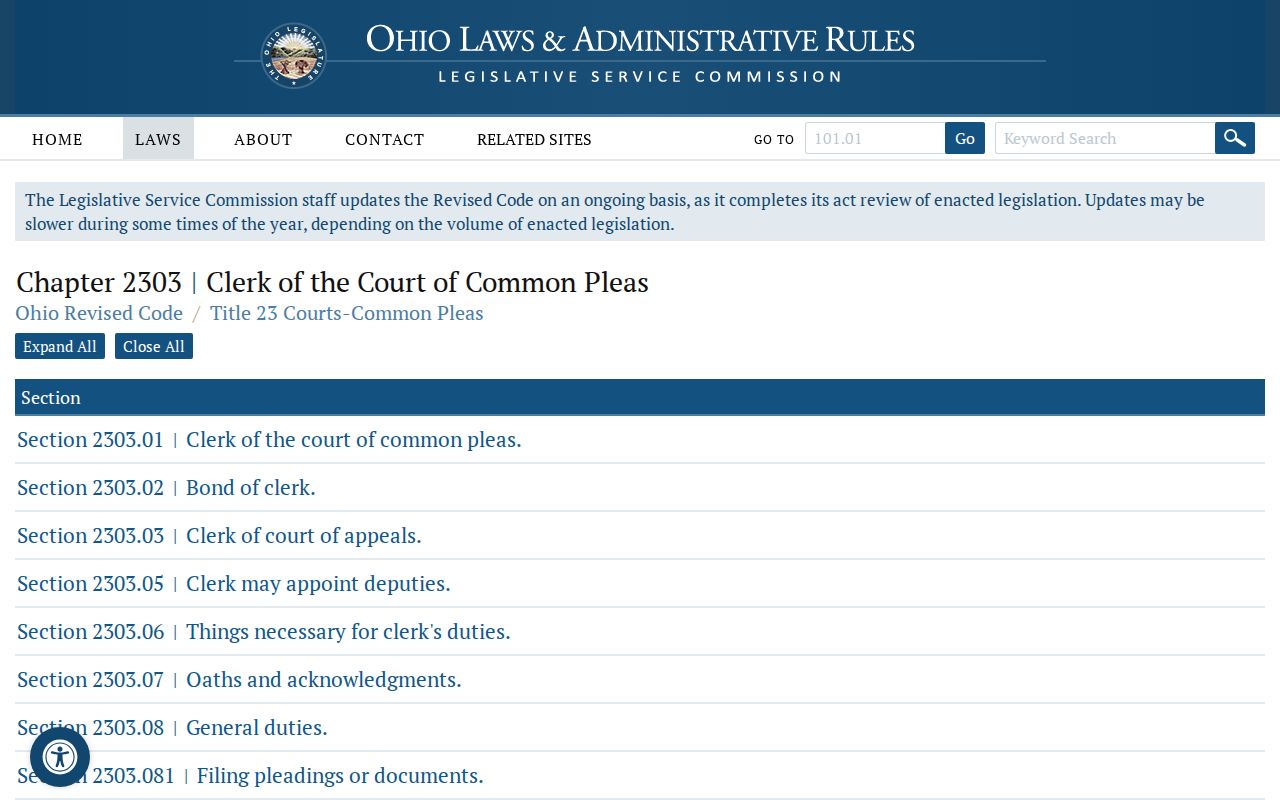Open Section 2303.01 Clerk of the court
The width and height of the screenshot is (1280, 800).
(269, 439)
